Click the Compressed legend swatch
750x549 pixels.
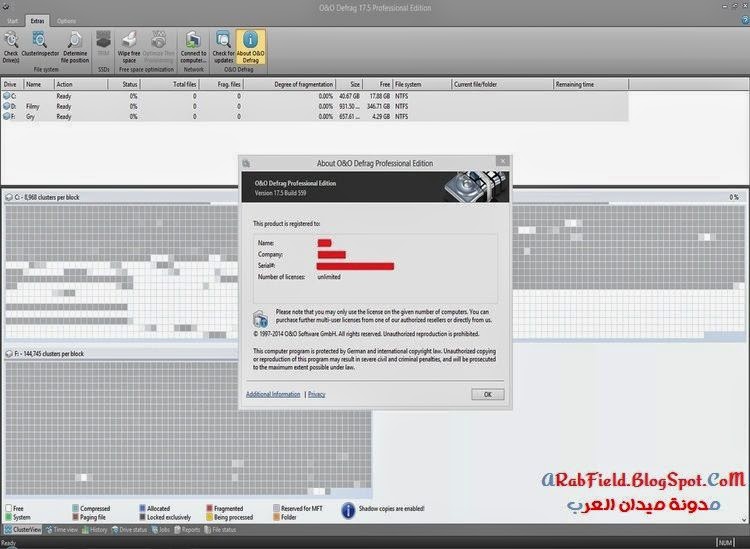click(x=76, y=508)
